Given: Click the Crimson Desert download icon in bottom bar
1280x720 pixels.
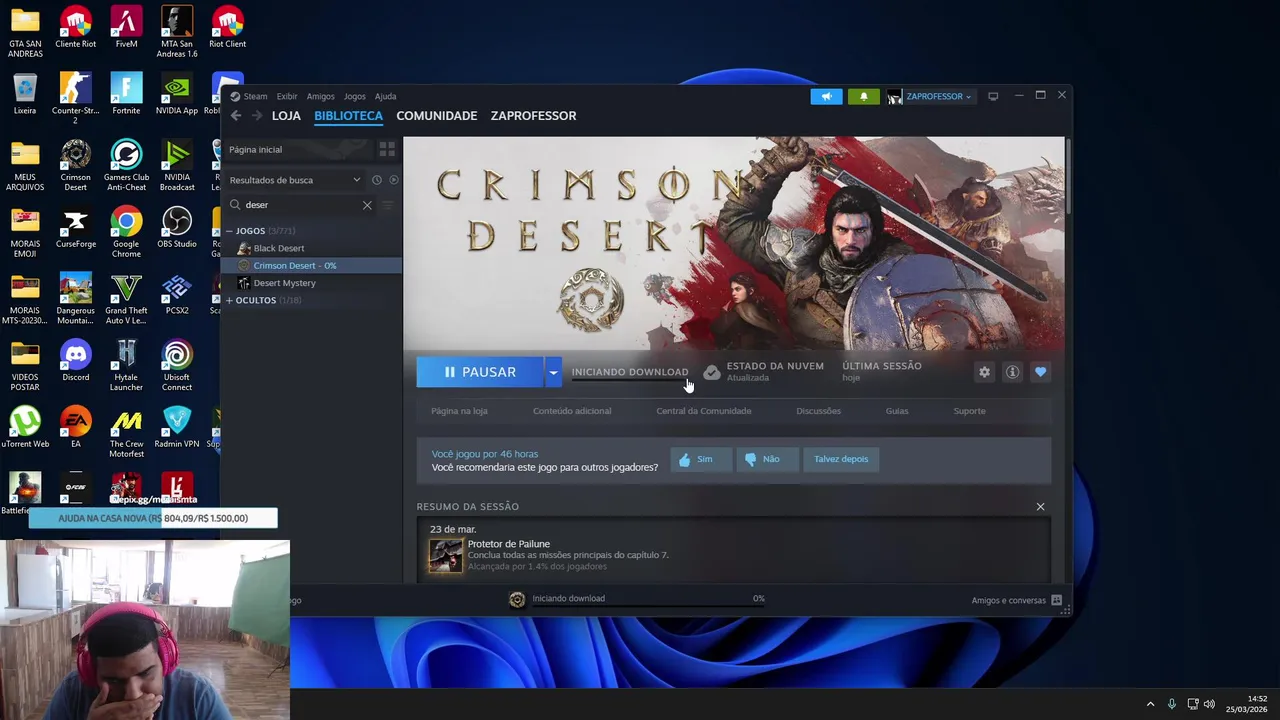Looking at the screenshot, I should (517, 600).
